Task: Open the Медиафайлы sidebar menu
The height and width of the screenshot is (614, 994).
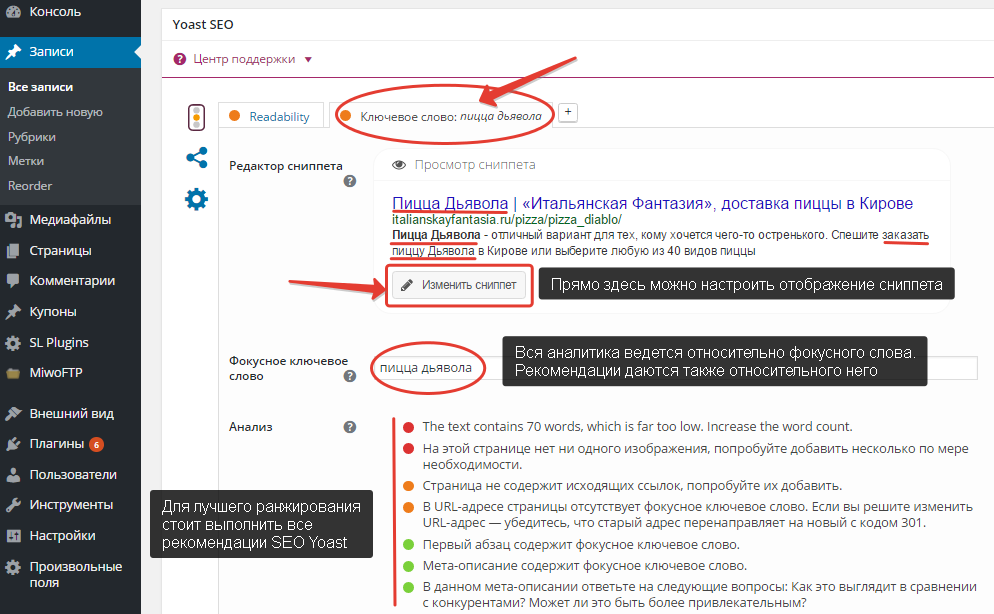Action: coord(70,220)
